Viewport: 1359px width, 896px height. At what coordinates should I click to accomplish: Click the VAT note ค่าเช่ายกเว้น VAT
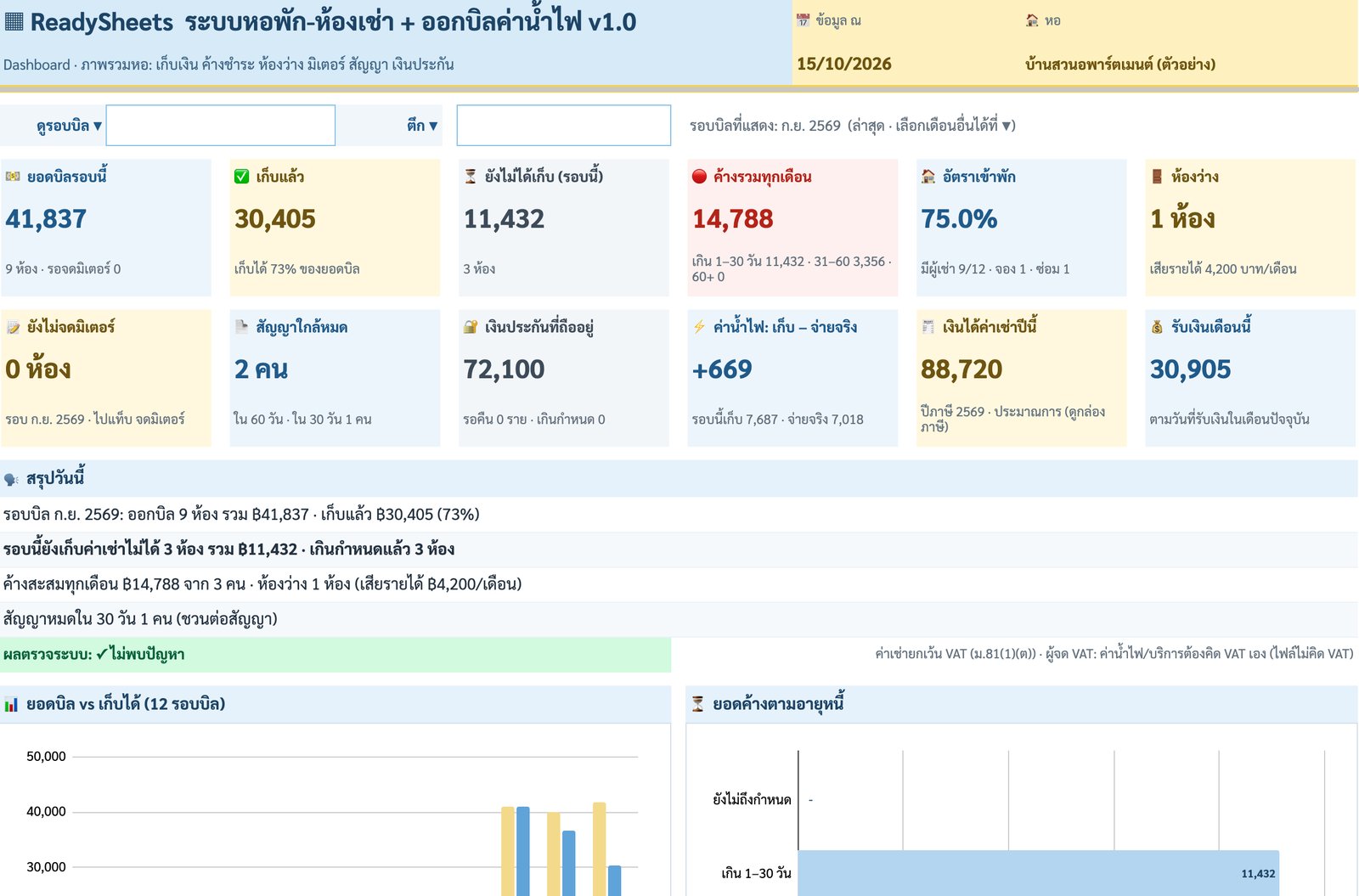(x=1114, y=654)
